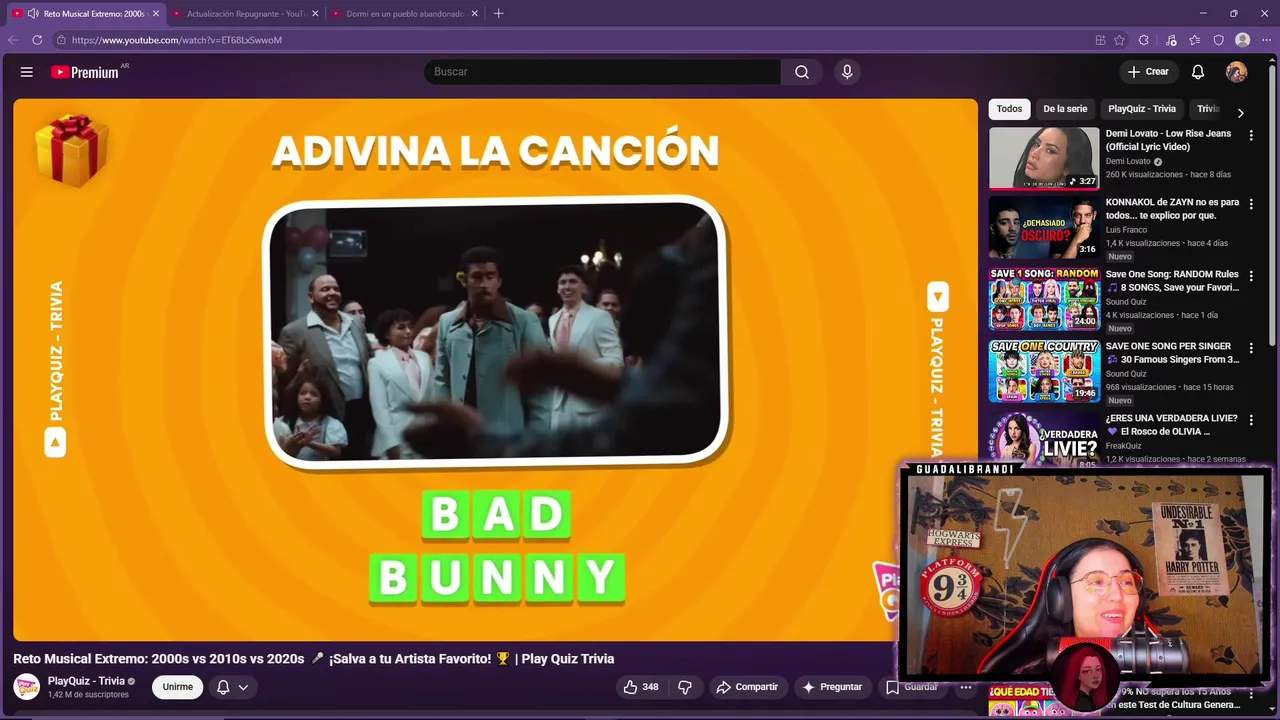
Task: Open options for Save One Song RANDOM video
Action: 1251,276
